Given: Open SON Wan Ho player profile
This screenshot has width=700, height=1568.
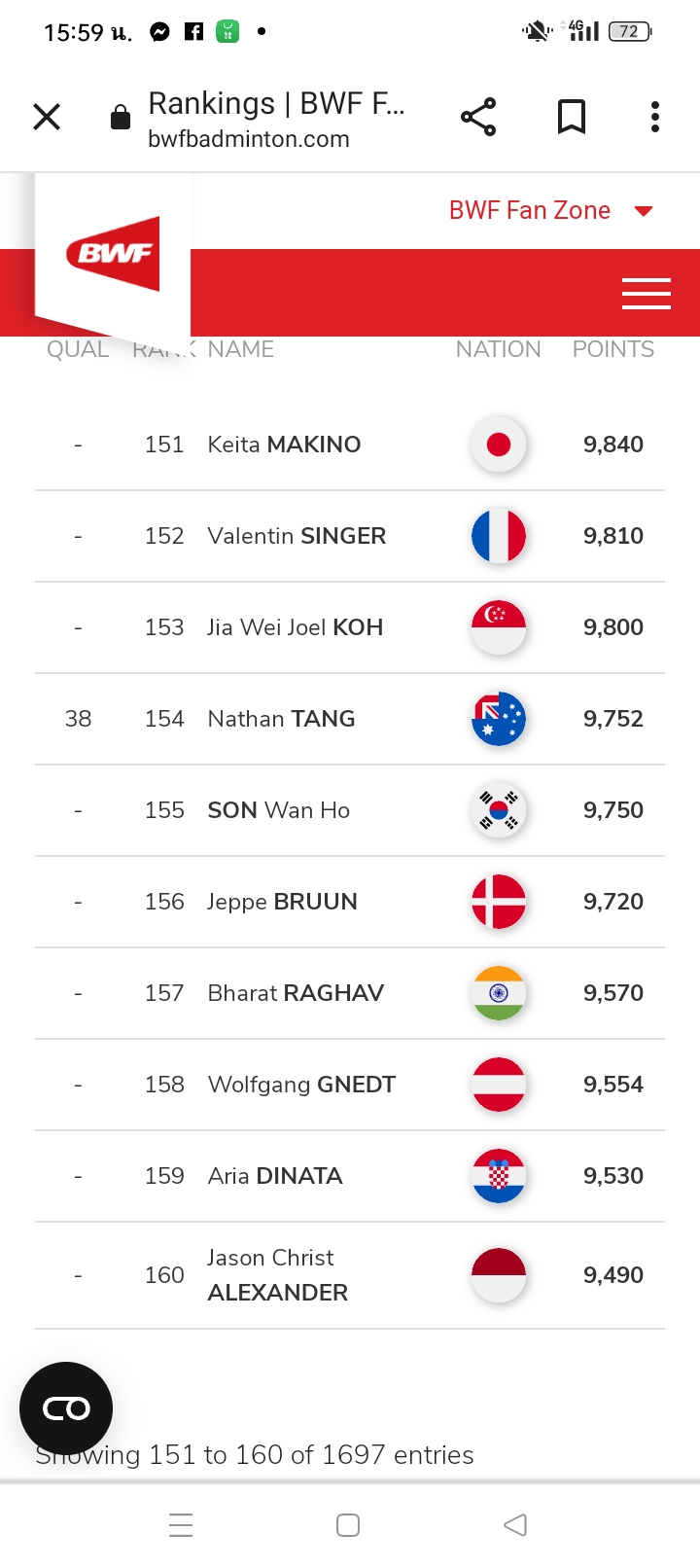Looking at the screenshot, I should point(279,810).
